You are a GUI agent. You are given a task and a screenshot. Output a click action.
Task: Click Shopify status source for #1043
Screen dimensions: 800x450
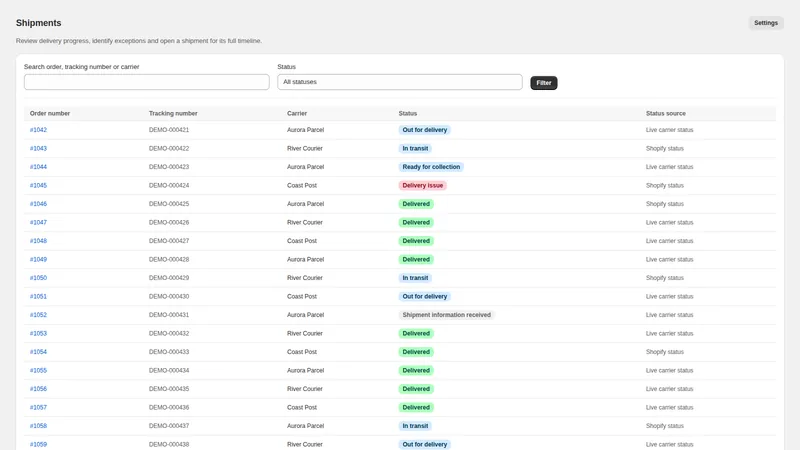pos(665,148)
